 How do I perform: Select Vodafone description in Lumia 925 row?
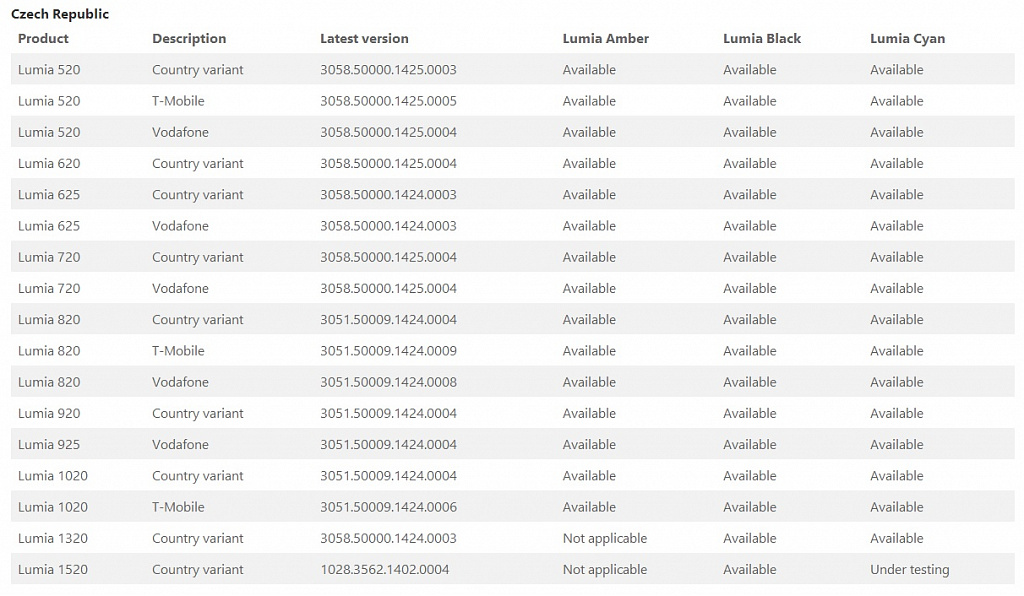(180, 445)
